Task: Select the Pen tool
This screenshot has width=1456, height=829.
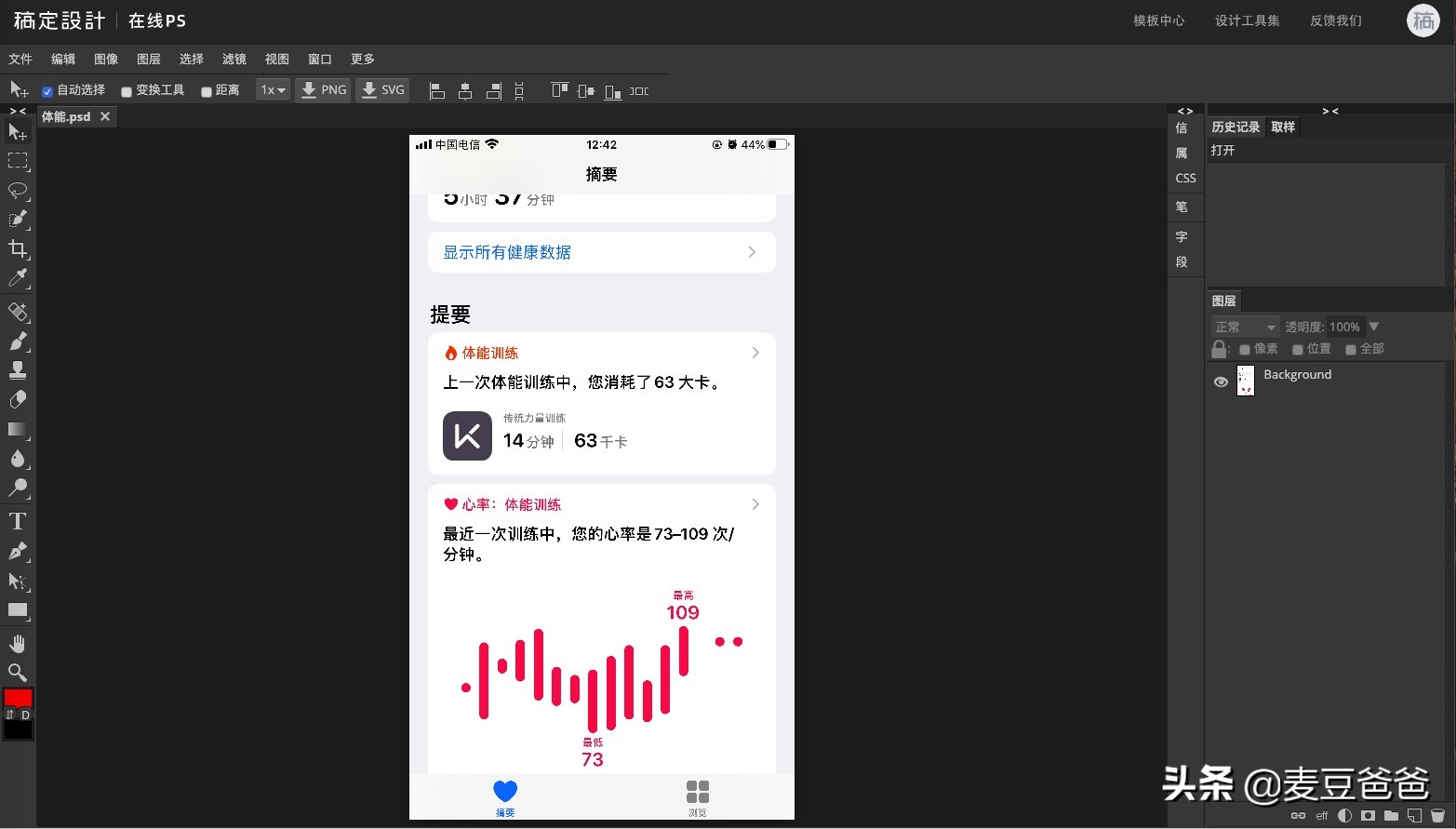Action: pyautogui.click(x=18, y=551)
